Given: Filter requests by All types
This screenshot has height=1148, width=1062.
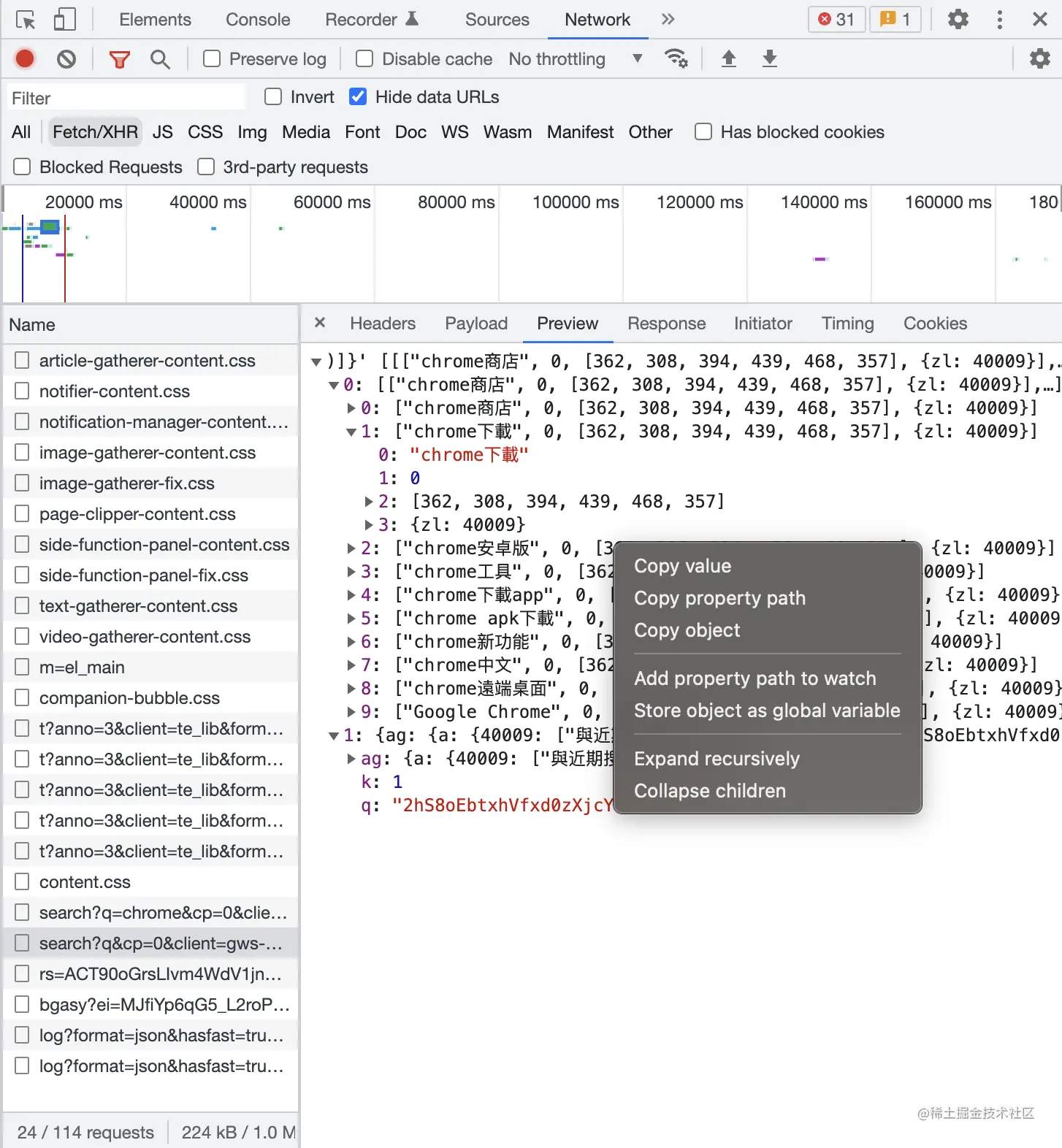Looking at the screenshot, I should [x=21, y=132].
